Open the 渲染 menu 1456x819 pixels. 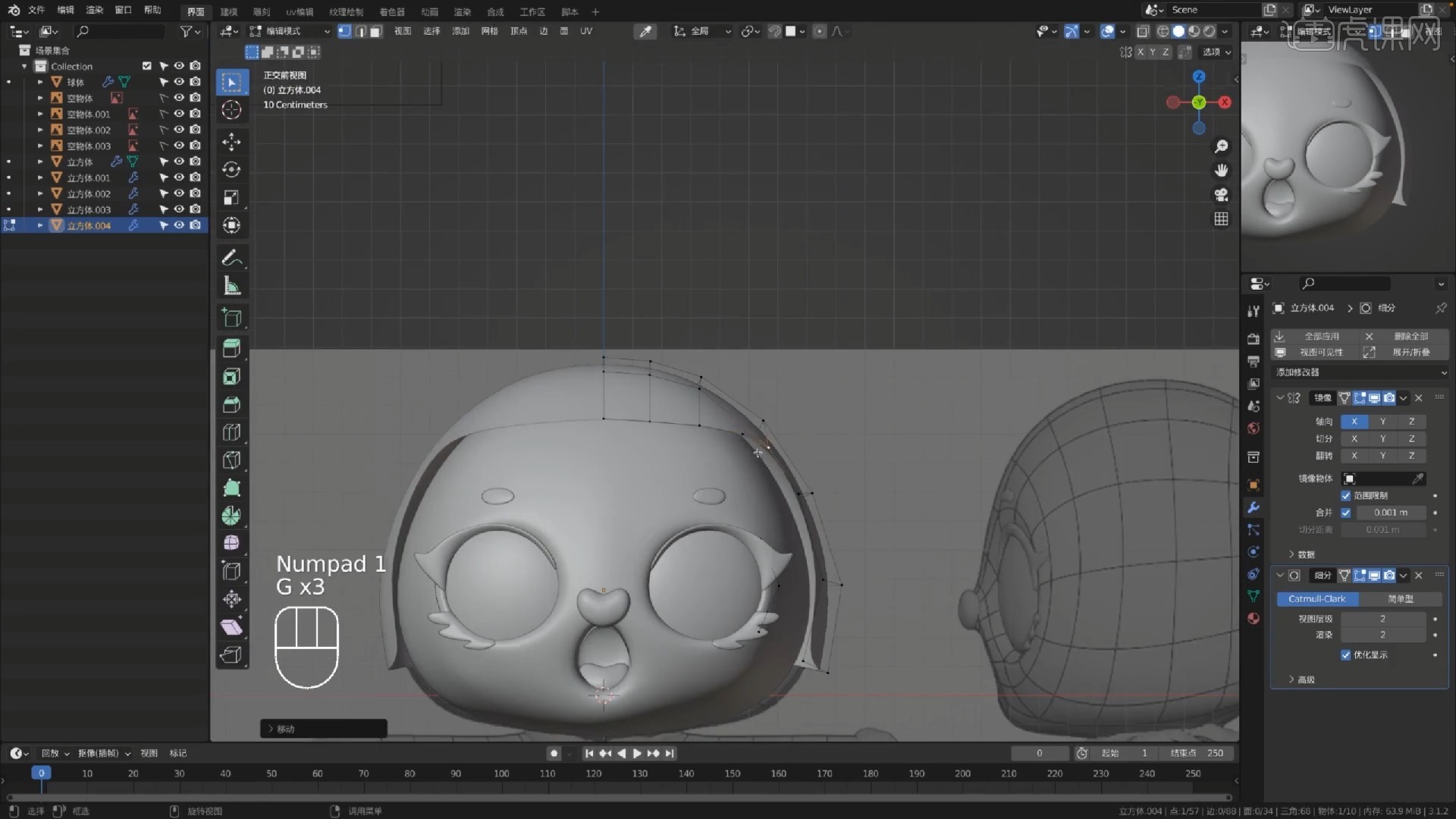coord(94,10)
